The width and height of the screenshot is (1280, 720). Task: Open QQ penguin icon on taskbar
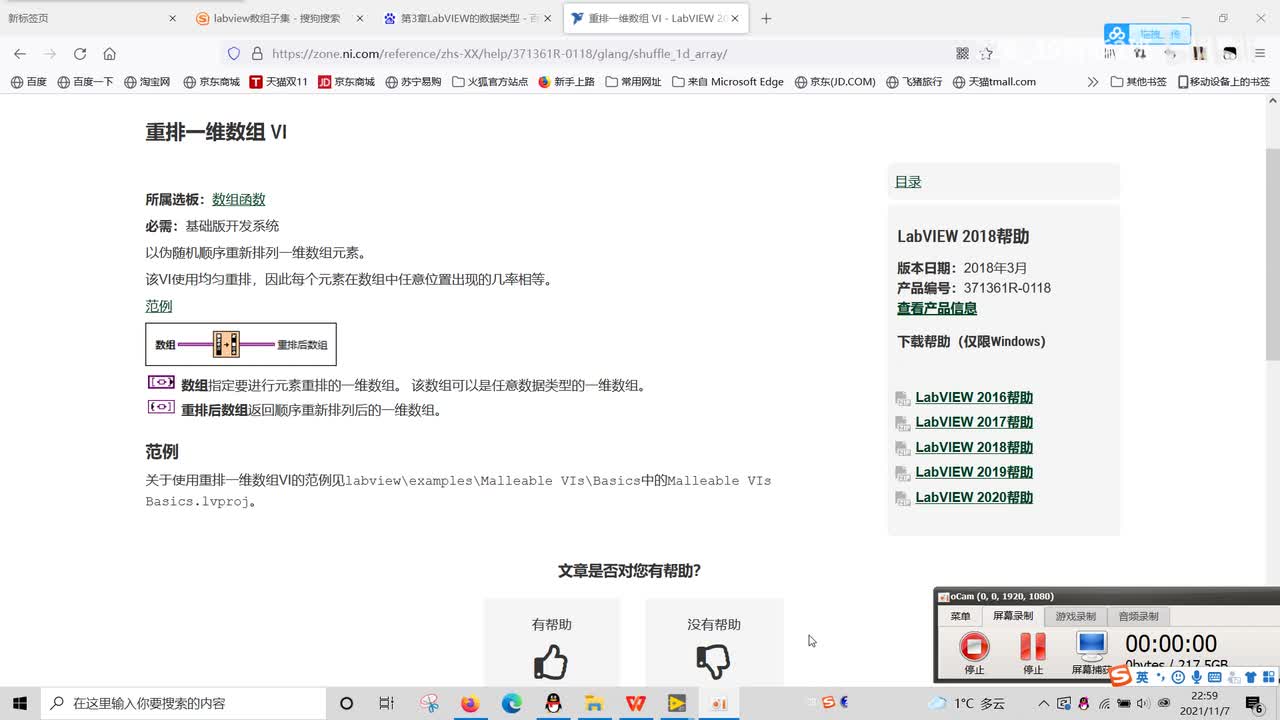[x=553, y=703]
